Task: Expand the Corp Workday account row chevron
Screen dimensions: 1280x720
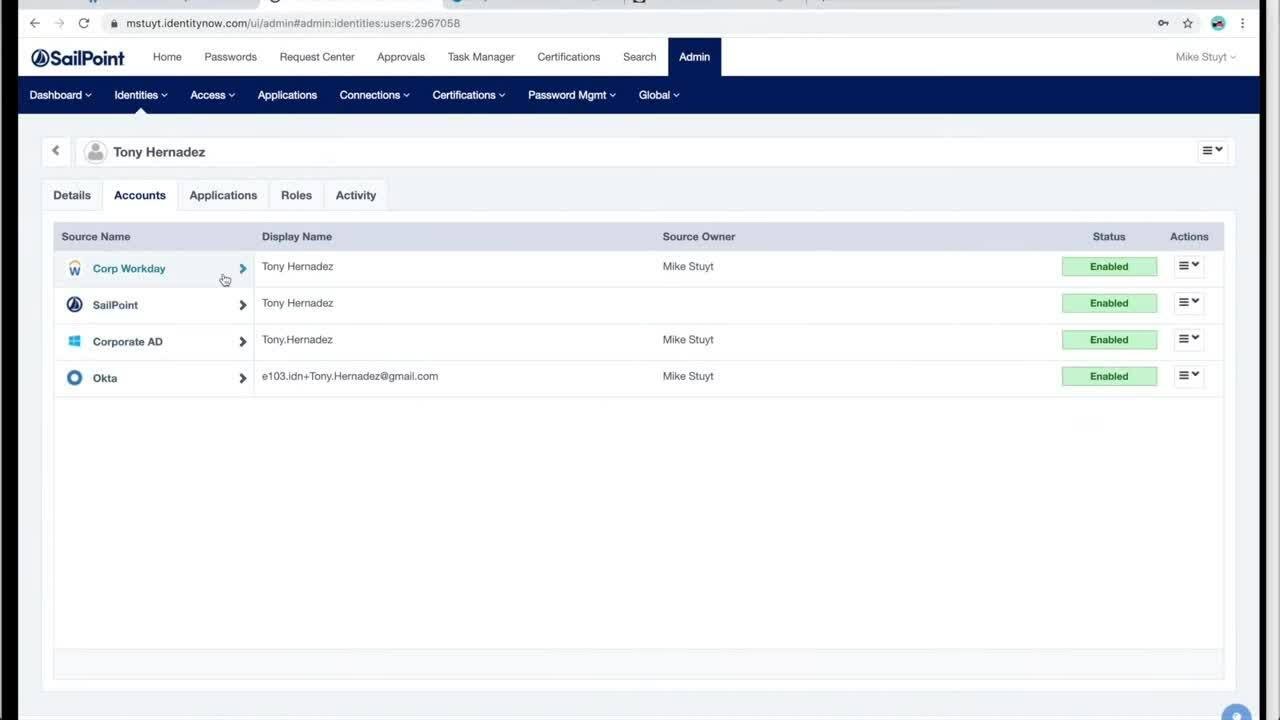Action: pos(242,268)
